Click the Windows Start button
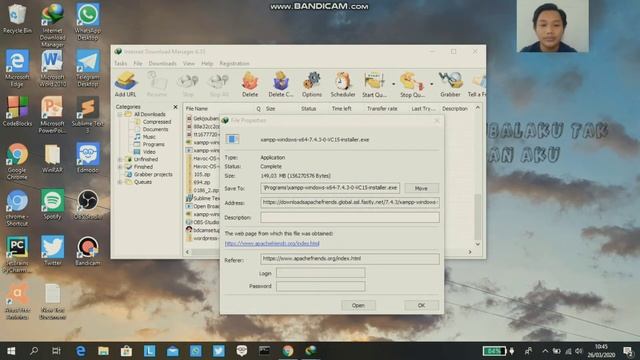The image size is (640, 360). click(11, 351)
